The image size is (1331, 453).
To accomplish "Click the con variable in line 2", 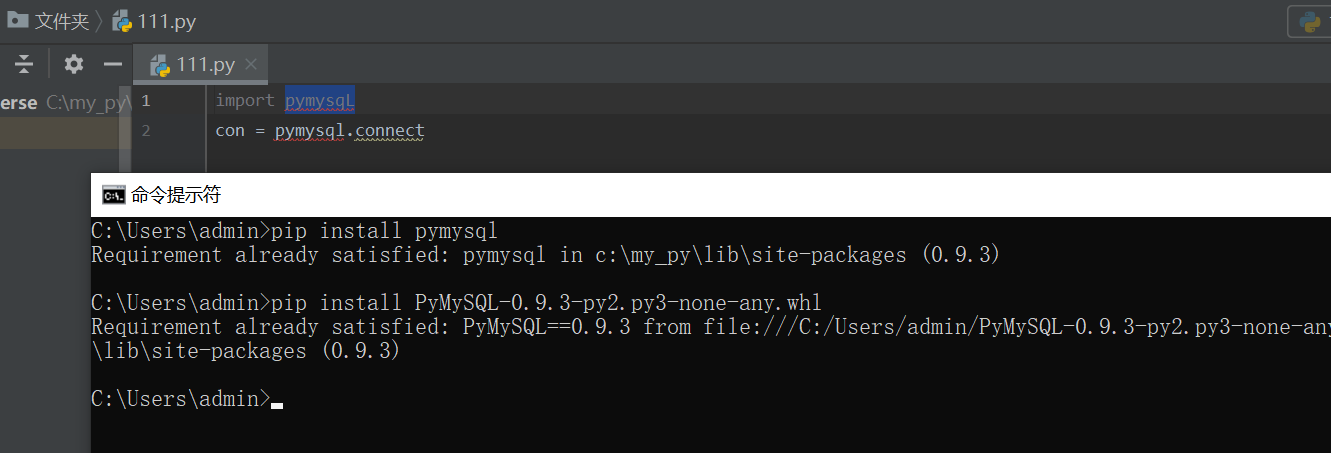I will point(230,131).
